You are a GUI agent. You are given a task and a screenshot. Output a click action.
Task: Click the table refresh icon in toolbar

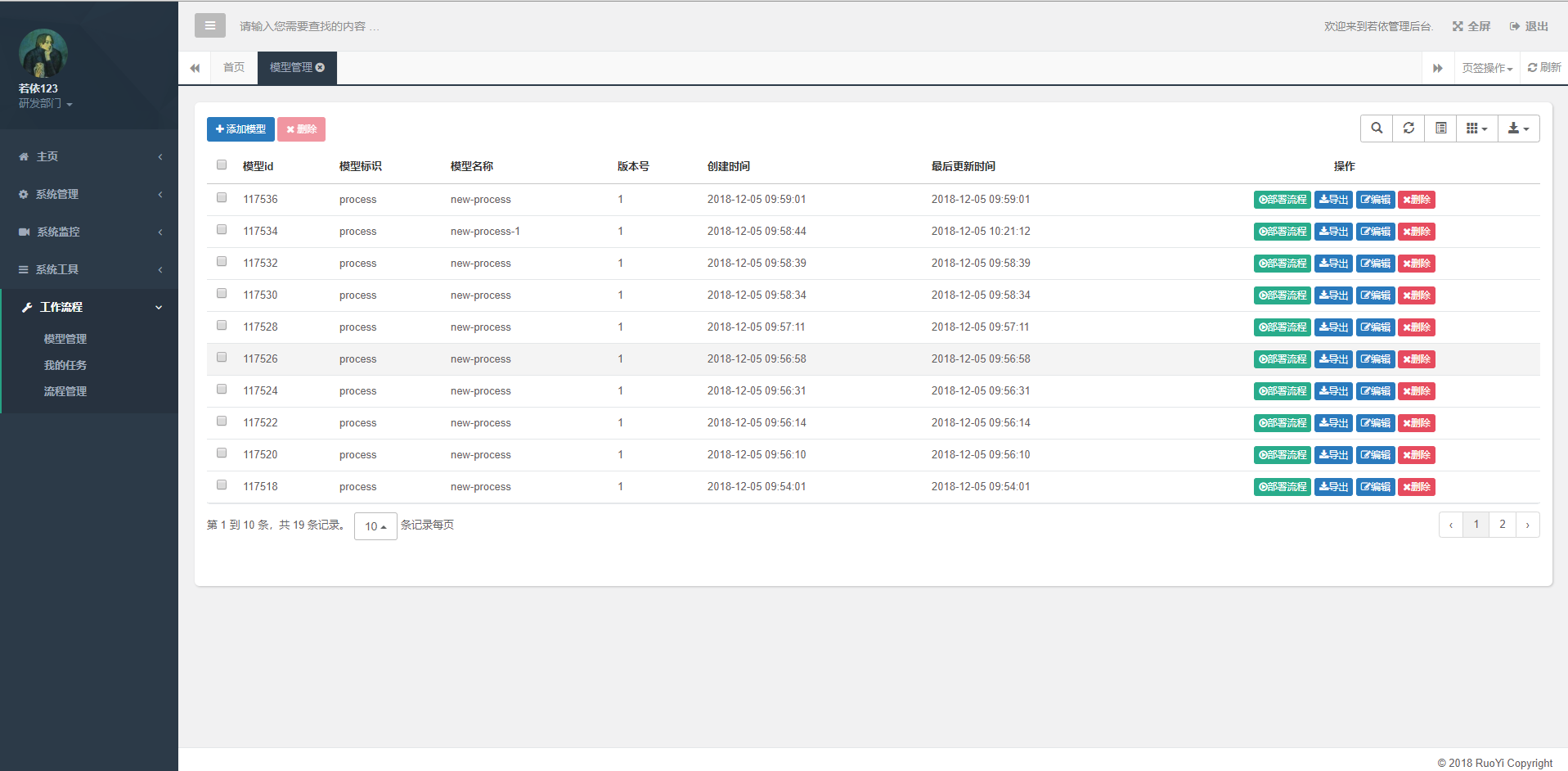tap(1409, 128)
